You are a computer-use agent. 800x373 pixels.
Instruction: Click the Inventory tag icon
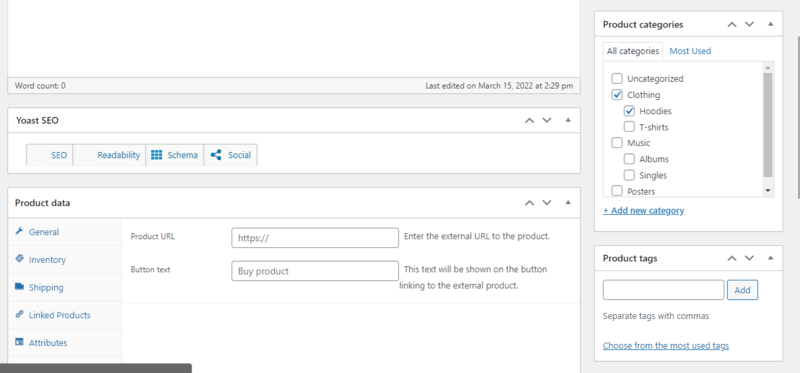[19, 259]
